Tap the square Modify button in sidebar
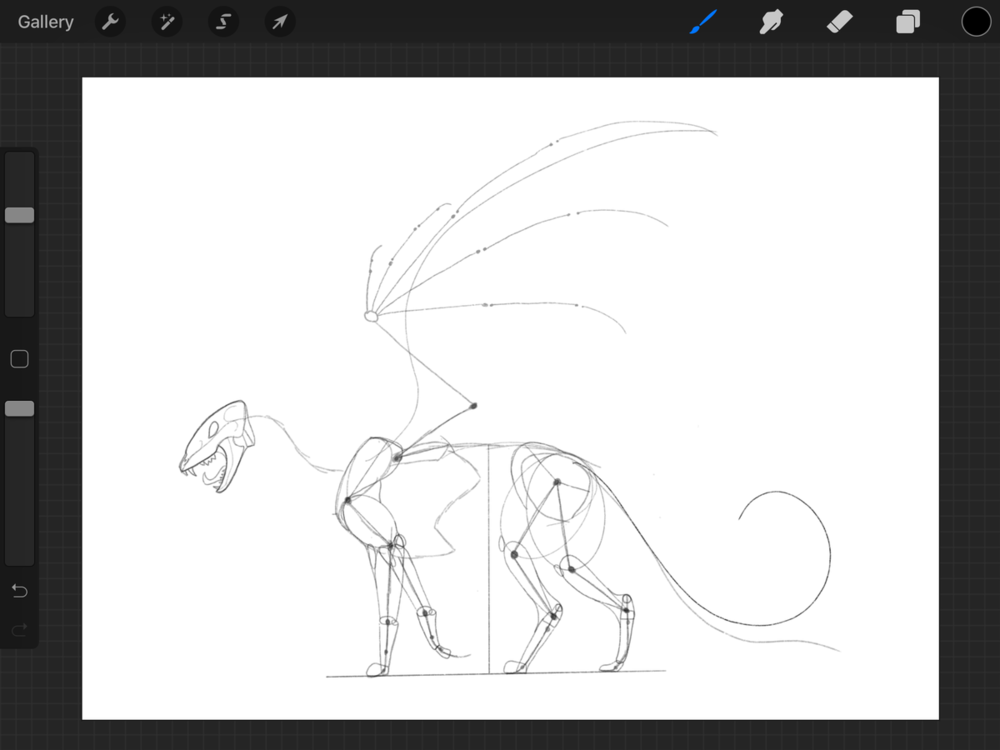 pos(20,359)
